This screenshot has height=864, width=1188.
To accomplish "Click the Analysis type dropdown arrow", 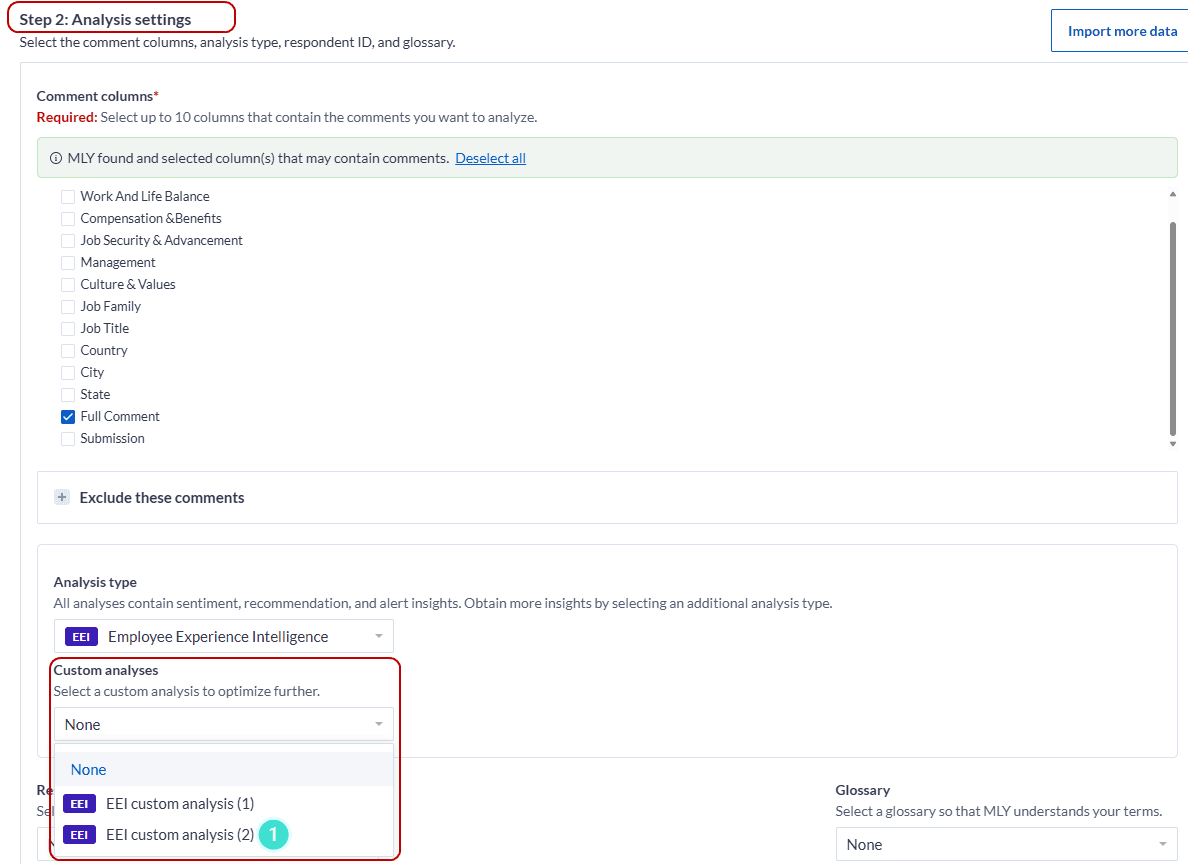I will pos(379,637).
